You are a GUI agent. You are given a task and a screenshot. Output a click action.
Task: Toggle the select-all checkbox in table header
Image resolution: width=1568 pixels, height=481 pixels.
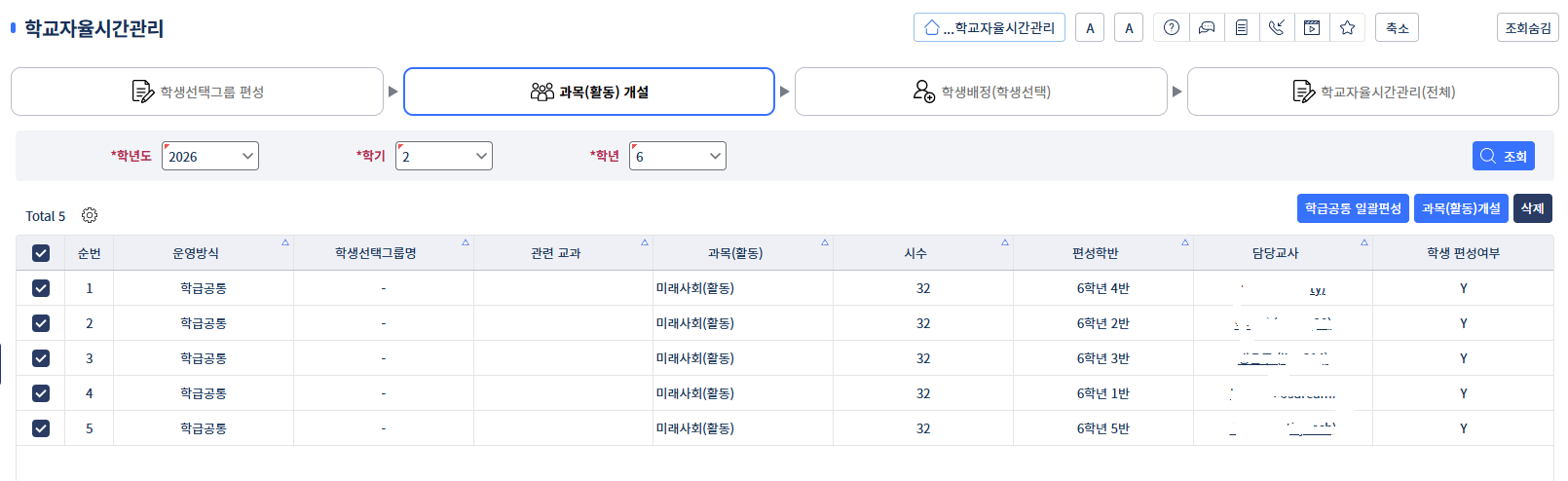tap(41, 253)
